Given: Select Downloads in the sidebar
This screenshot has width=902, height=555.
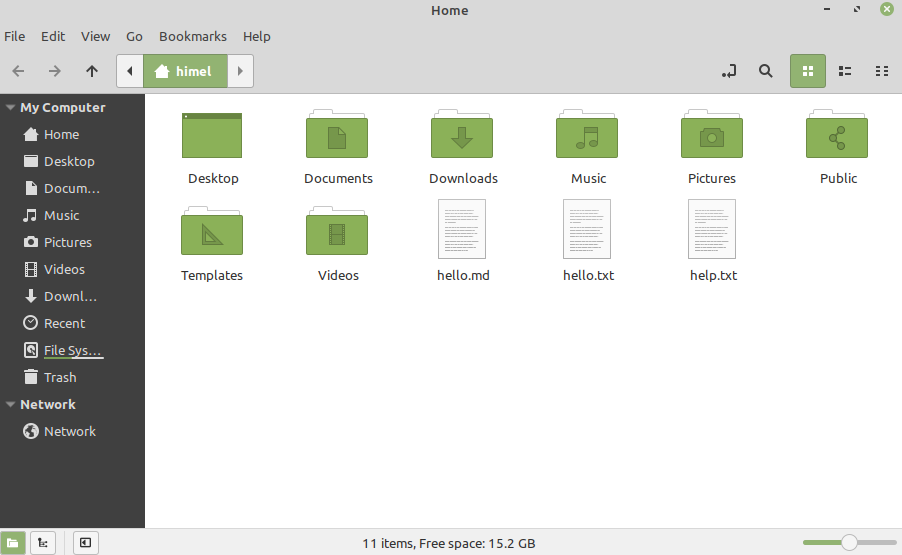Looking at the screenshot, I should (72, 297).
